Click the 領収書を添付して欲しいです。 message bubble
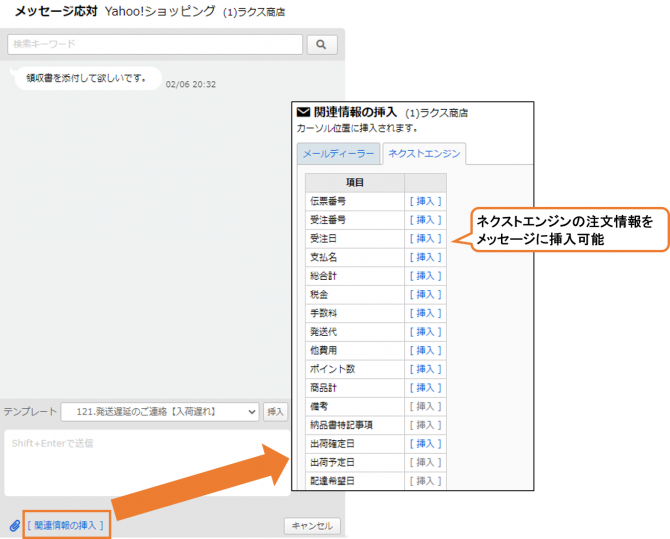The height and width of the screenshot is (539, 670). click(87, 78)
